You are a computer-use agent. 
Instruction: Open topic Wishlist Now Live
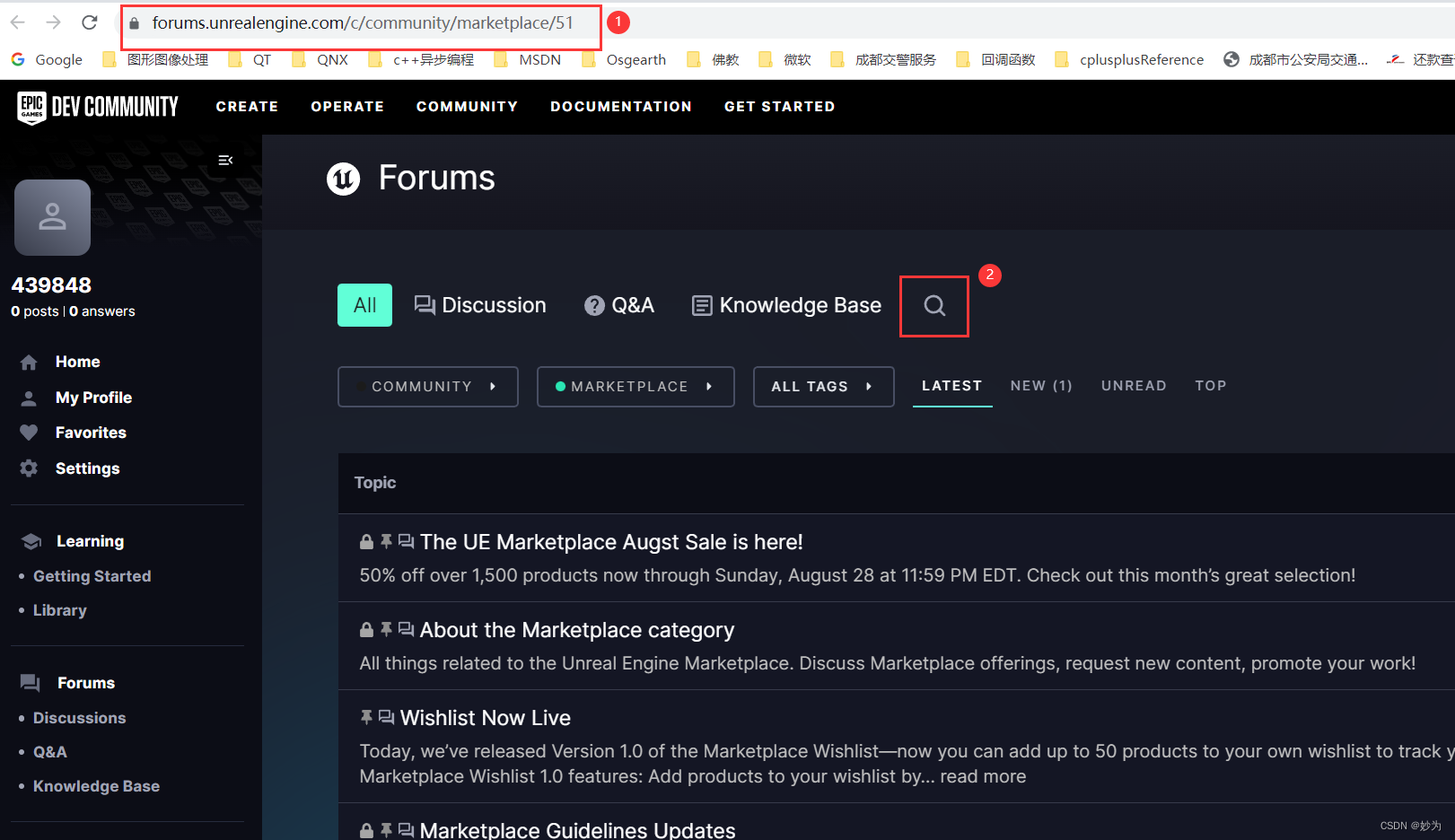[x=486, y=718]
